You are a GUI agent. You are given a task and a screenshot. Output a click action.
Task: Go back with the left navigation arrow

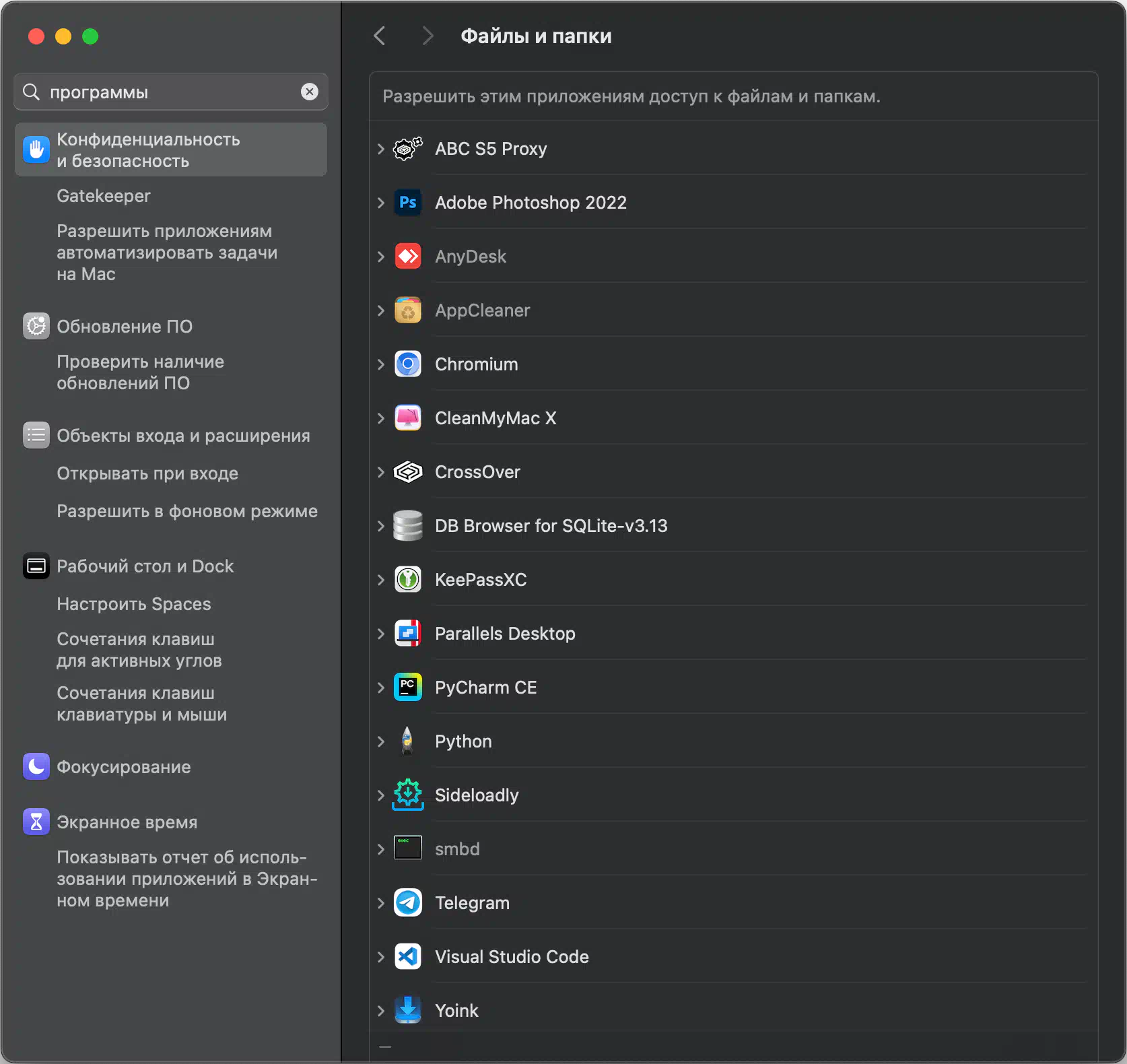pos(380,36)
